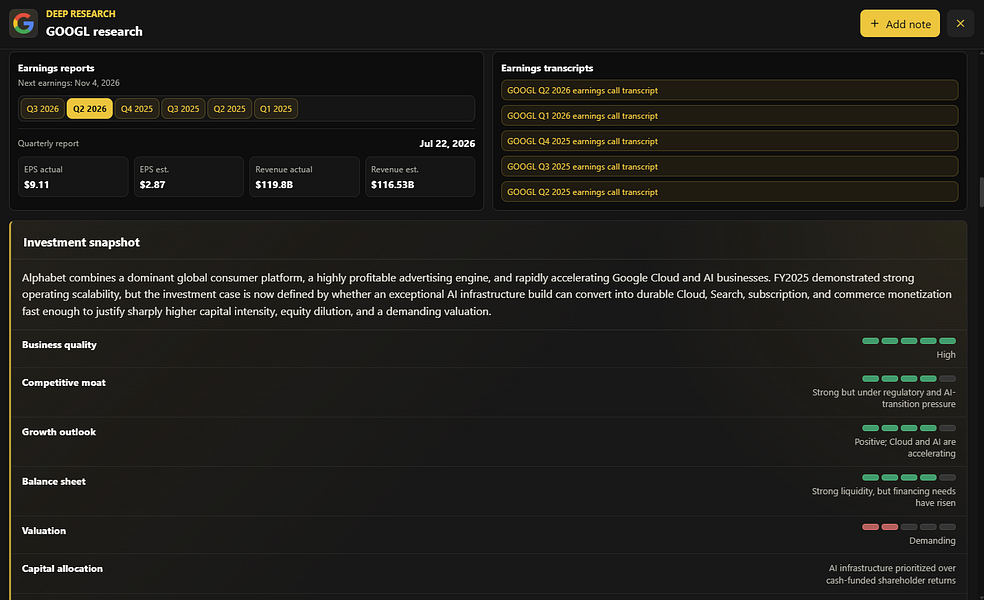
Task: Click the EPS est. $2.87 card
Action: pos(189,177)
